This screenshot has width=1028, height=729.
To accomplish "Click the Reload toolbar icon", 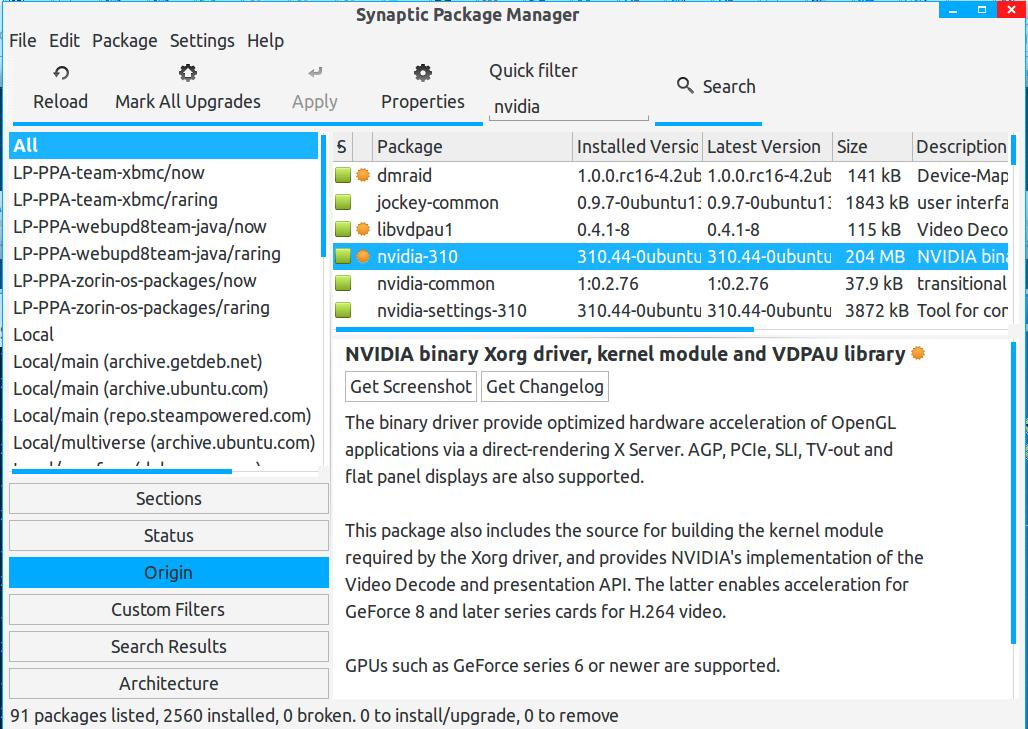I will [60, 73].
